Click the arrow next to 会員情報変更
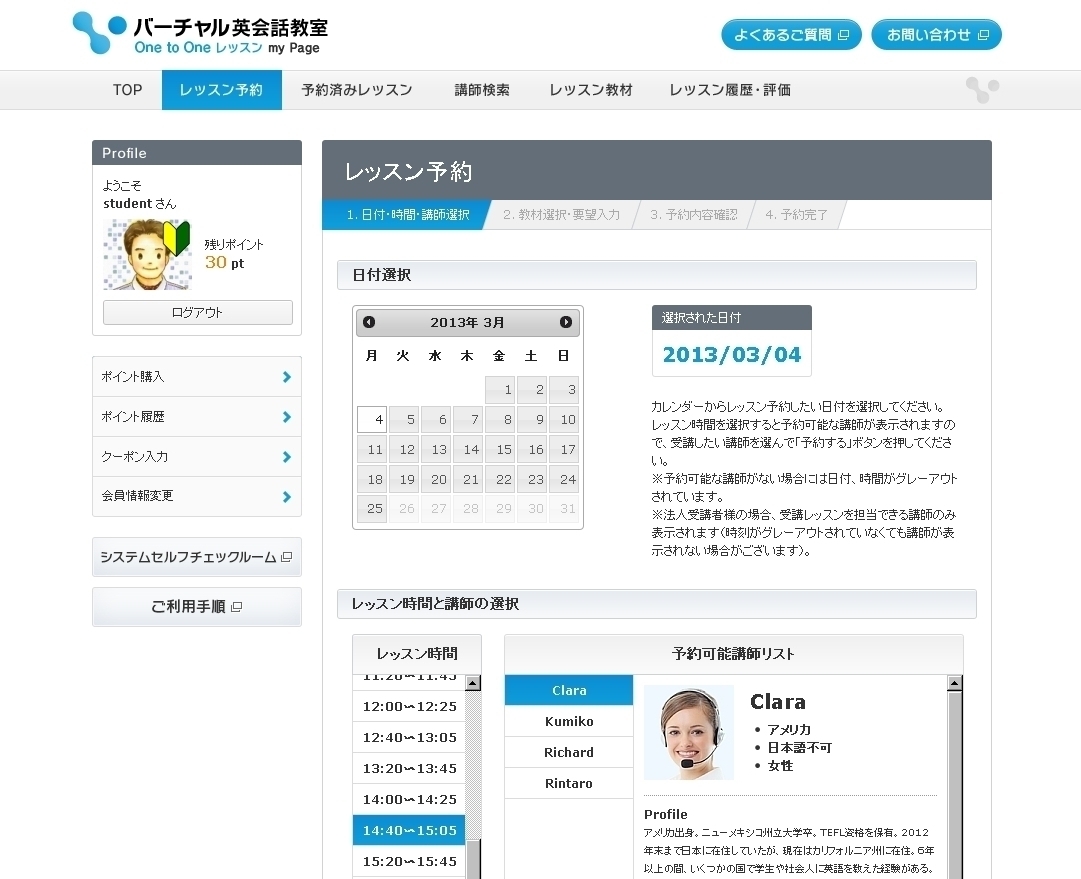Viewport: 1081px width, 879px height. 287,496
